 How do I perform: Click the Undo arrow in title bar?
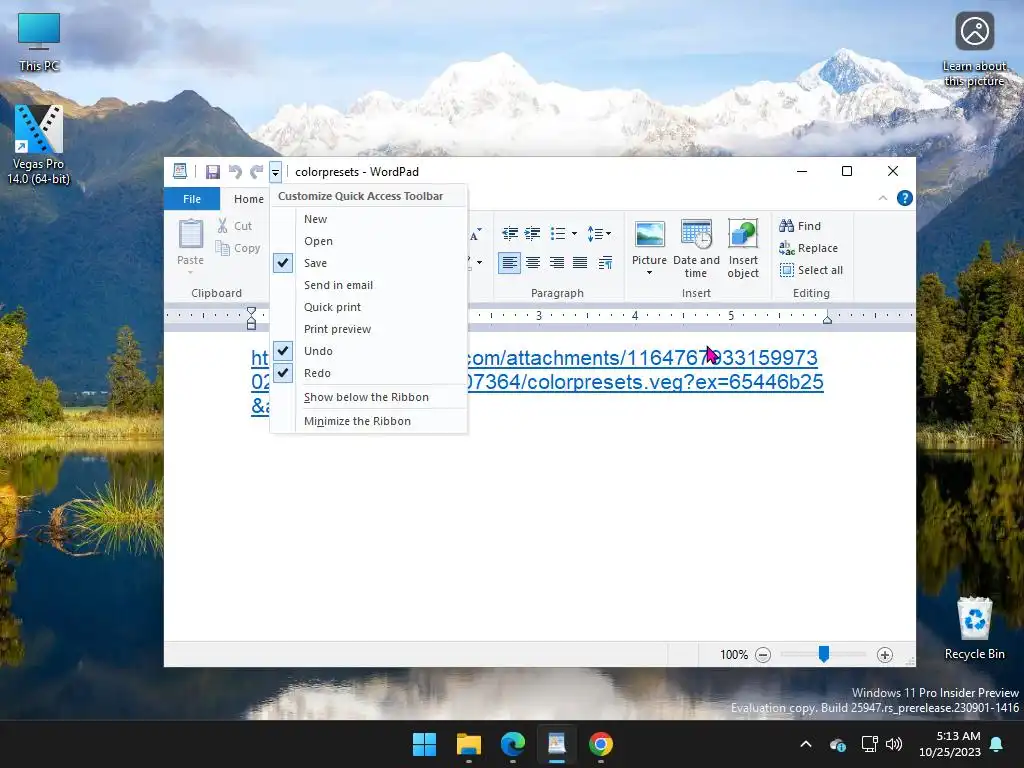235,172
